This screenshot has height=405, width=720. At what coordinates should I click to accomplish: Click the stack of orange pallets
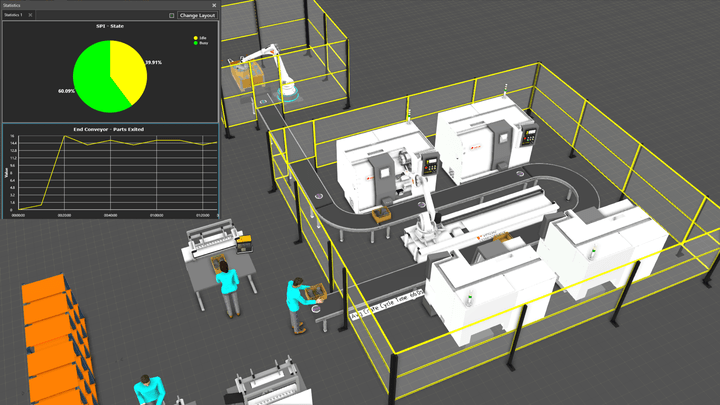(x=57, y=340)
